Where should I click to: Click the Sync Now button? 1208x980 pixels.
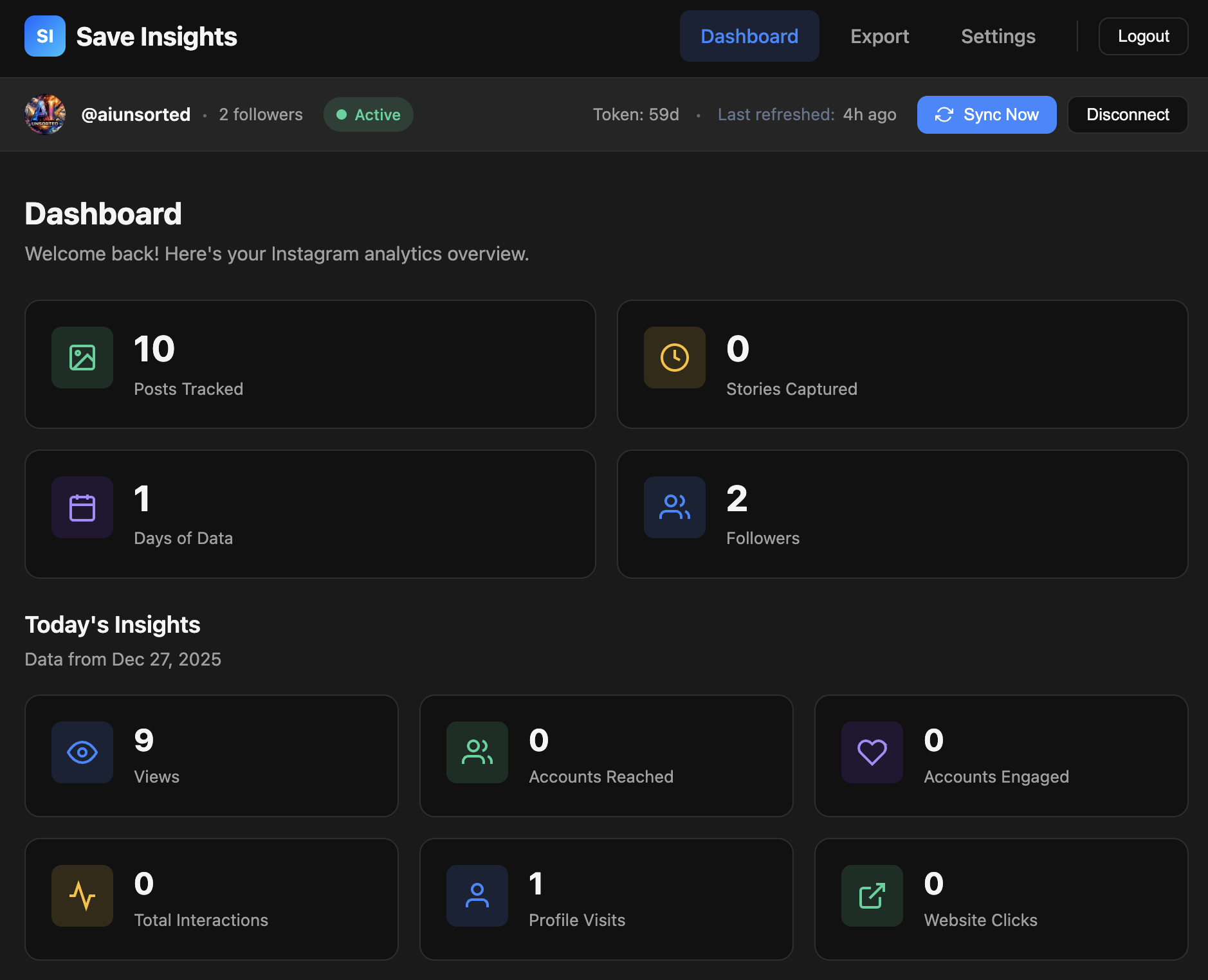click(x=986, y=114)
